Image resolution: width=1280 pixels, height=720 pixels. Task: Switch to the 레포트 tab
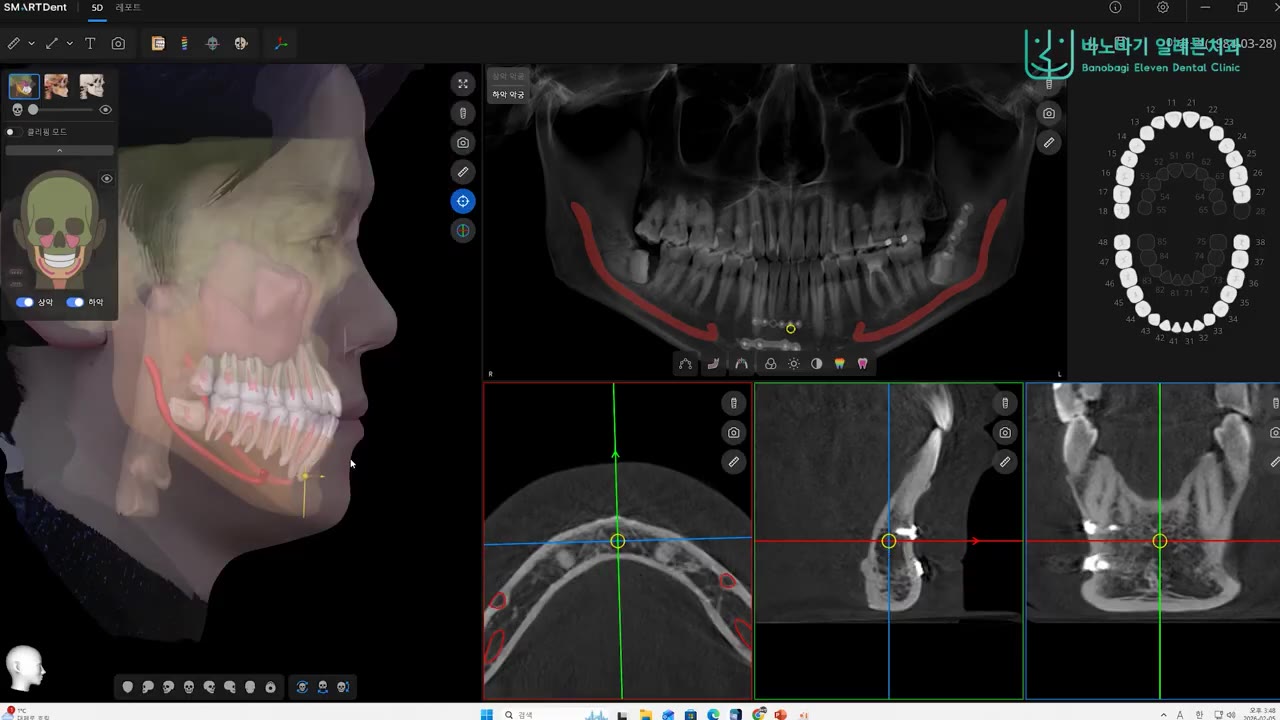128,7
